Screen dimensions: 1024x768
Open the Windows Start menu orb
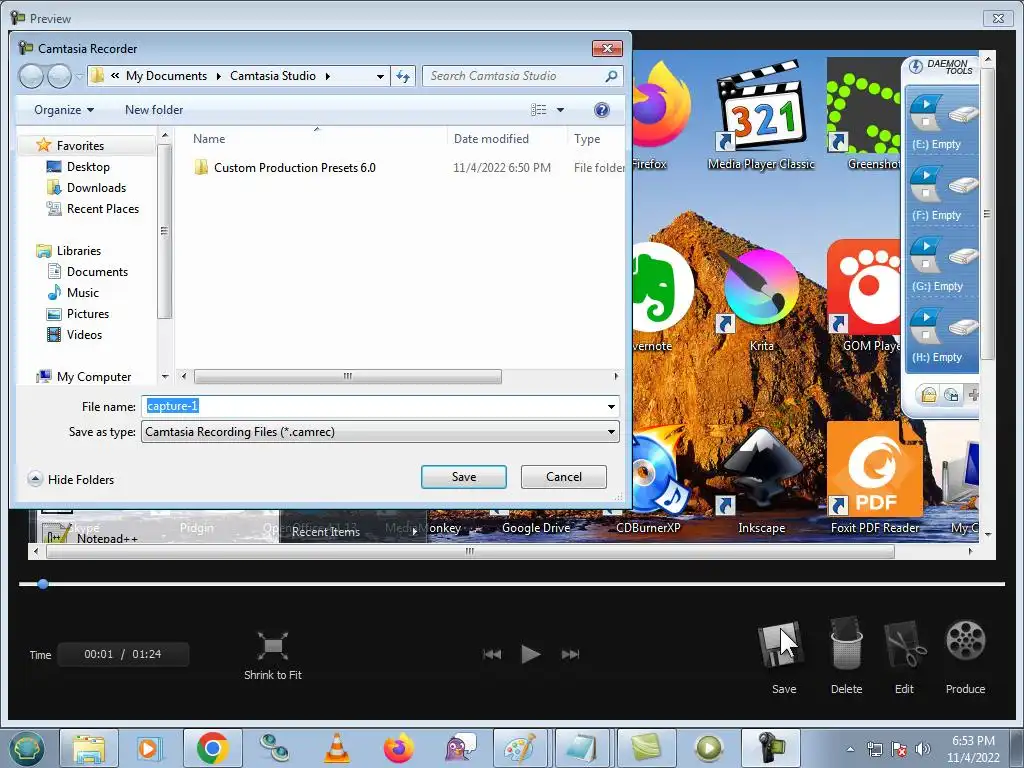26,748
